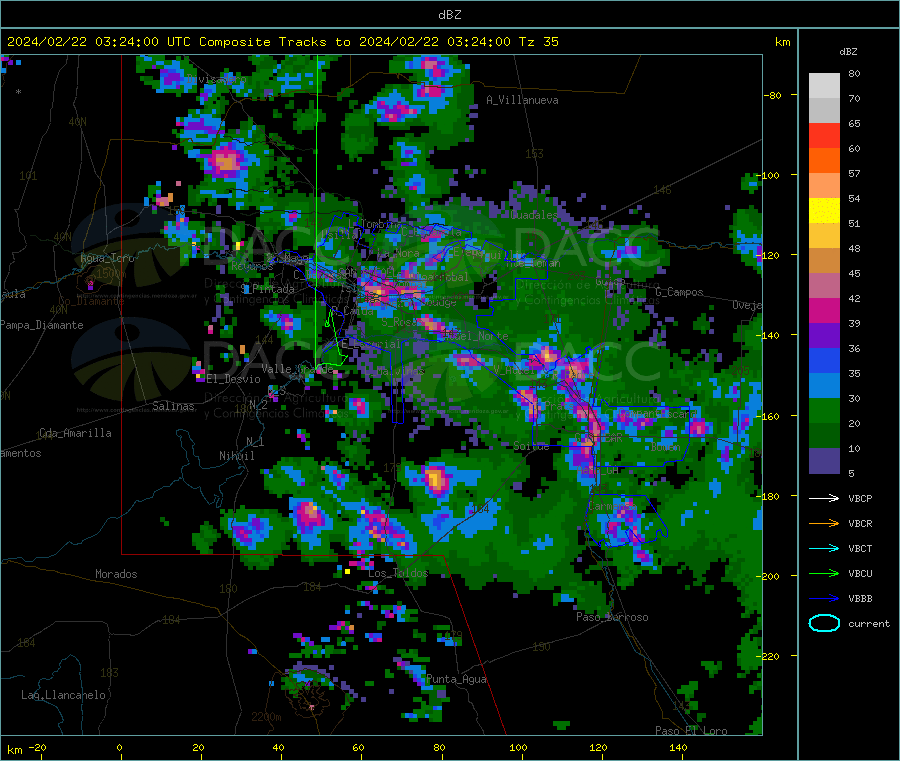This screenshot has height=761, width=900.
Task: Click the 'Nihuil' map label
Action: [237, 456]
